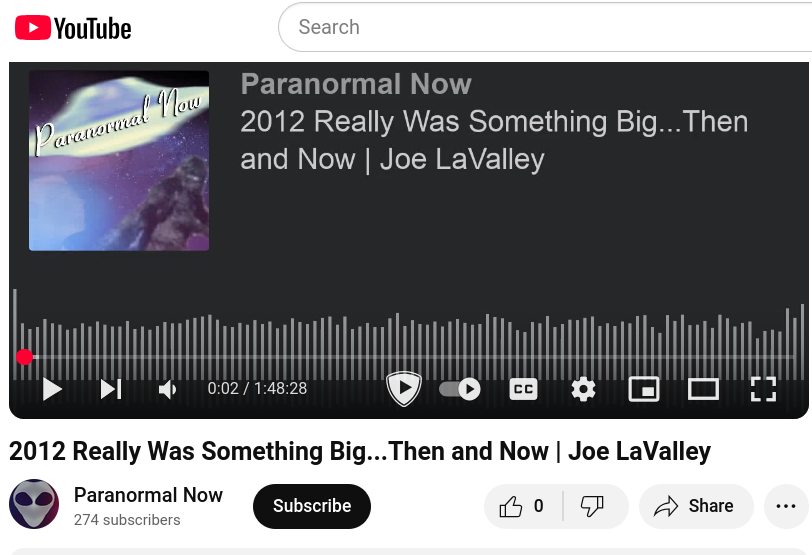This screenshot has width=812, height=555.
Task: Open the player settings gear
Action: pos(583,389)
